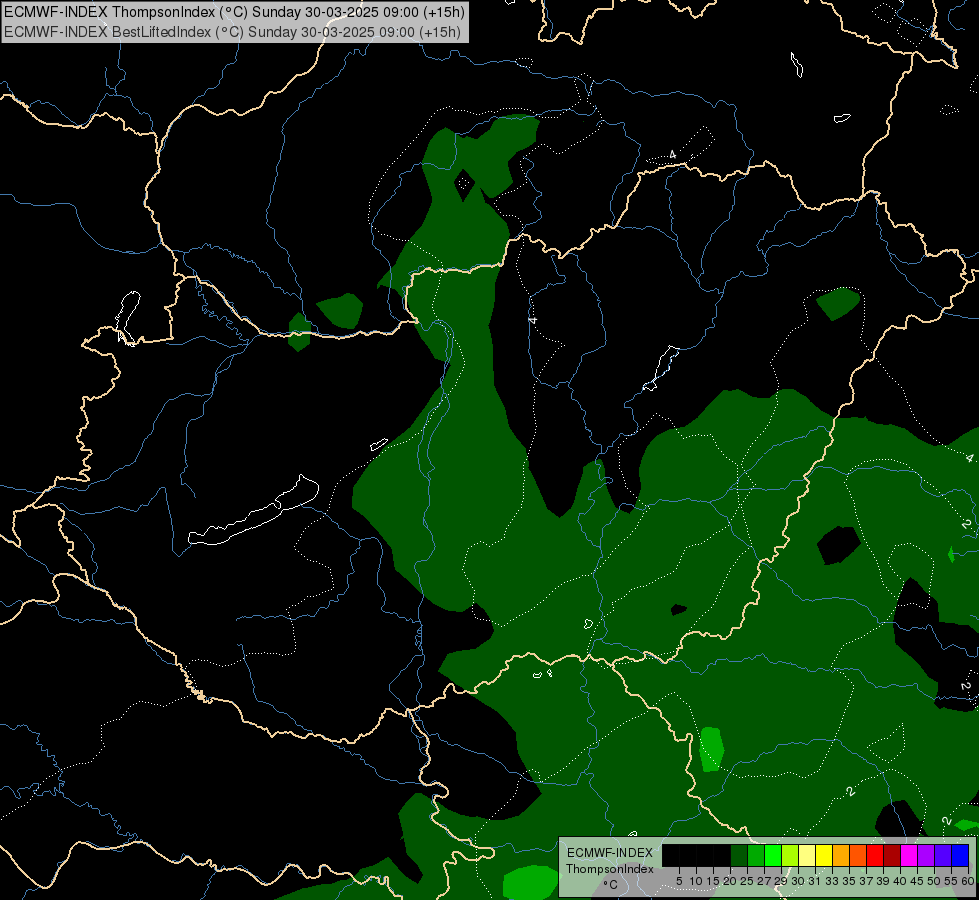Pick the bright red 37–39 legend swatch

tap(875, 855)
